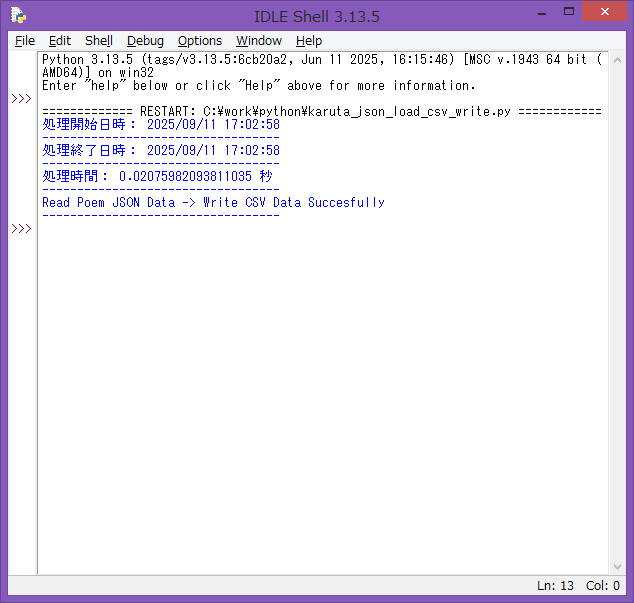Open the Window menu
The height and width of the screenshot is (603, 634).
point(259,41)
